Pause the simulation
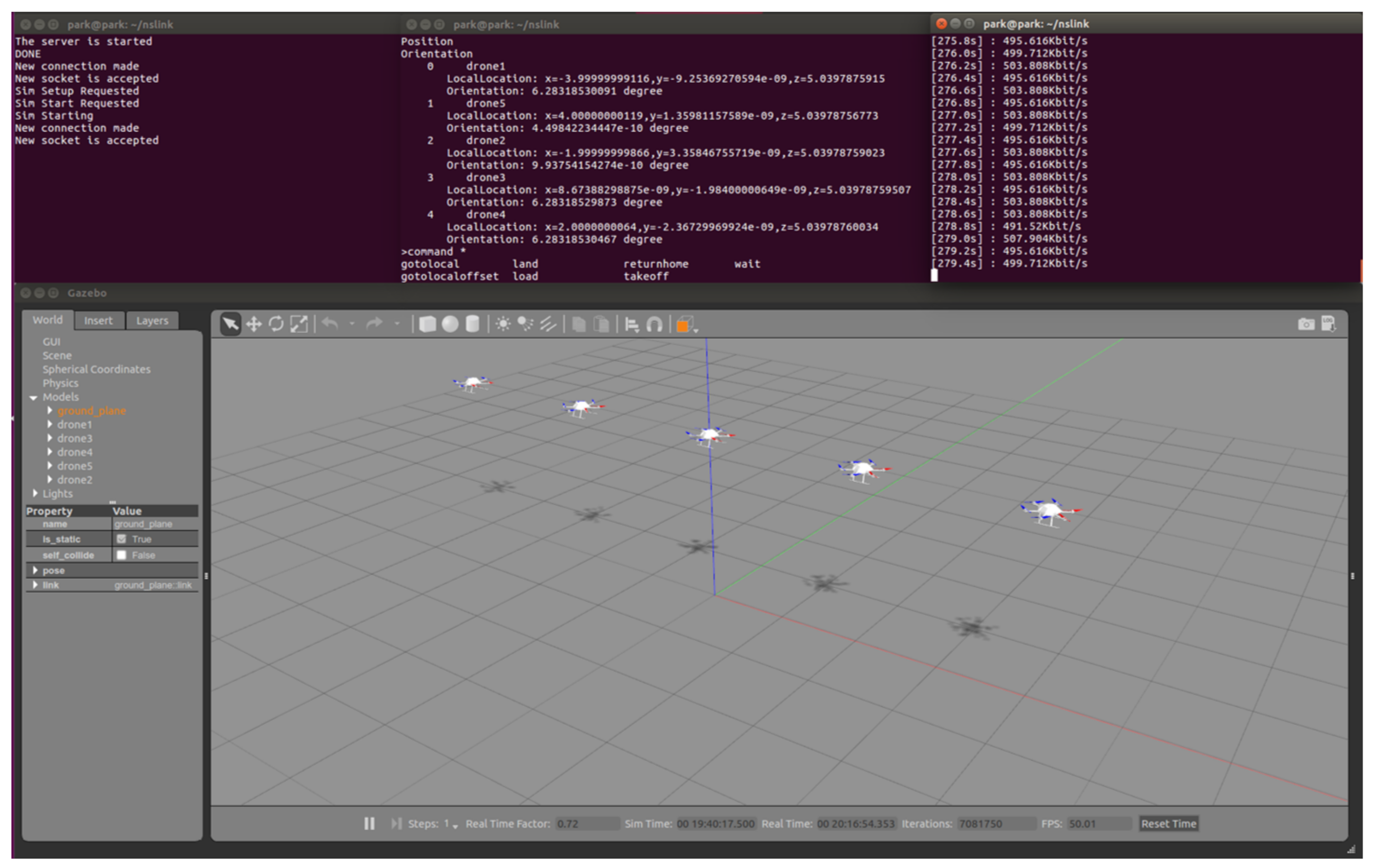 point(369,823)
